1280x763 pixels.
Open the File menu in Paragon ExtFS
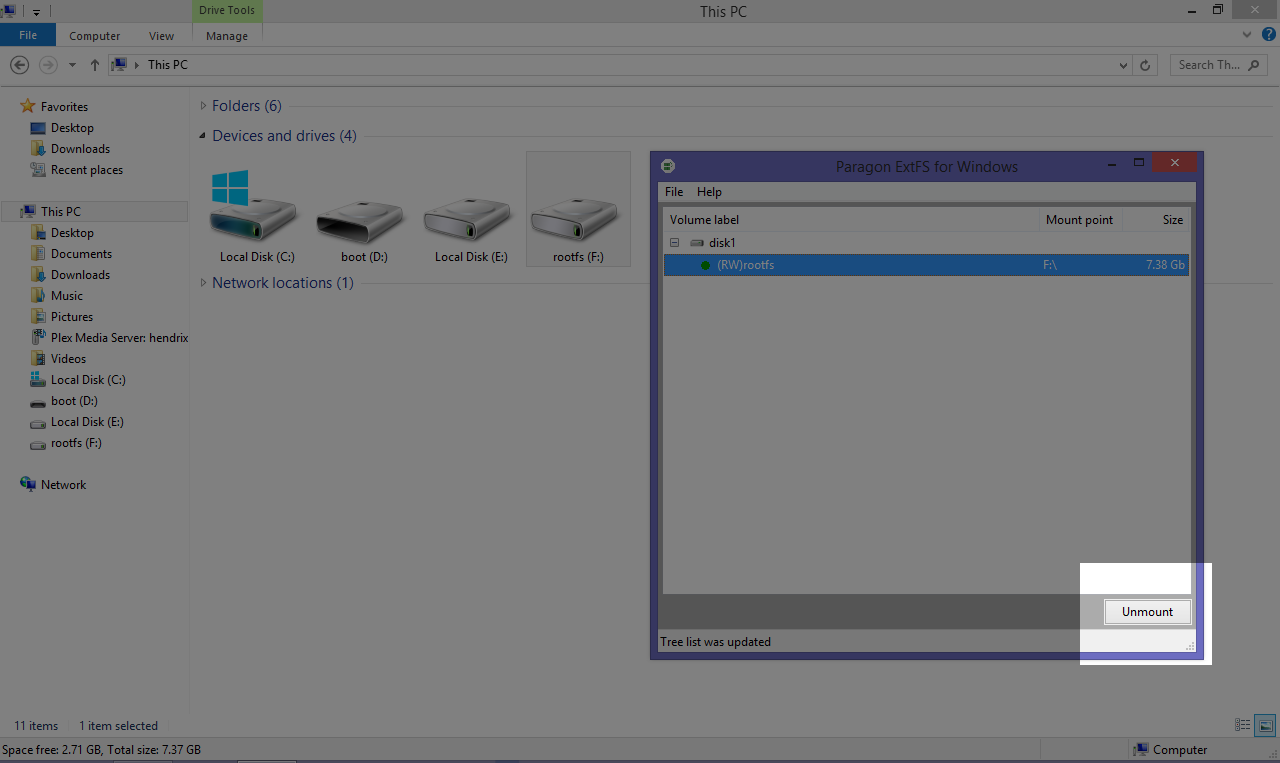674,192
